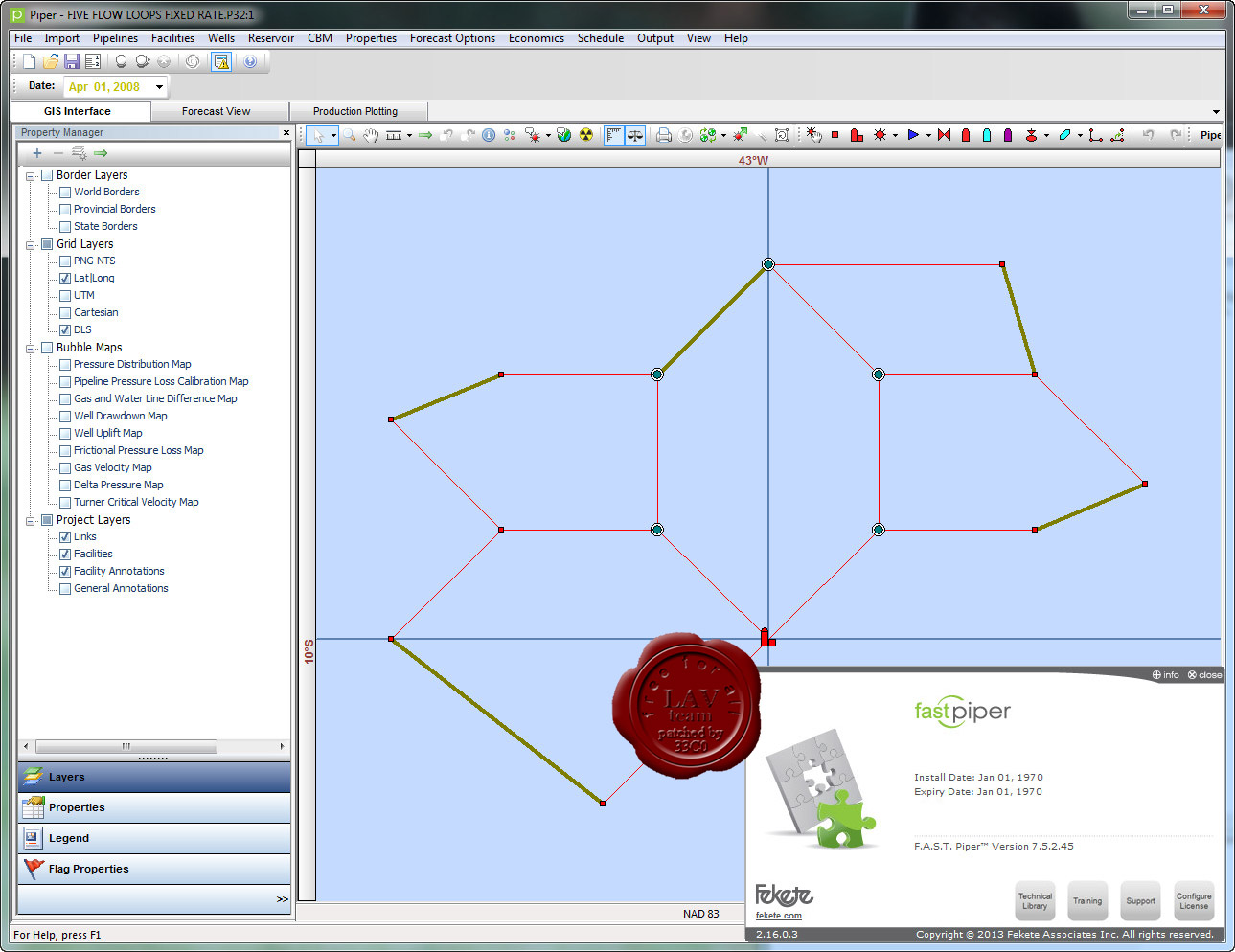Open the Forecast Options menu
Screen dimensions: 1235x952
coord(452,38)
